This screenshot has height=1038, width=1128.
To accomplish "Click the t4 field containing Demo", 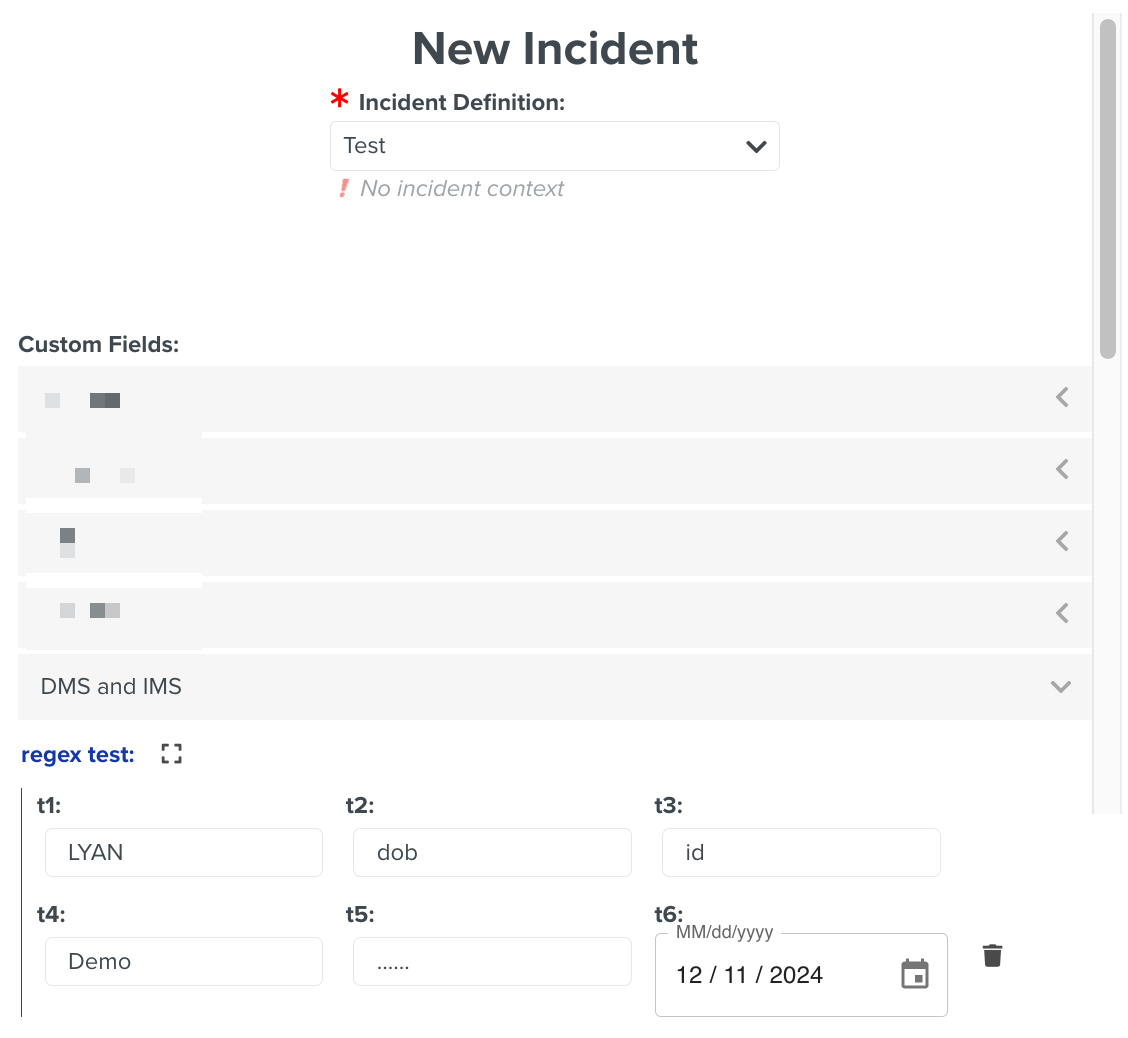I will 183,961.
